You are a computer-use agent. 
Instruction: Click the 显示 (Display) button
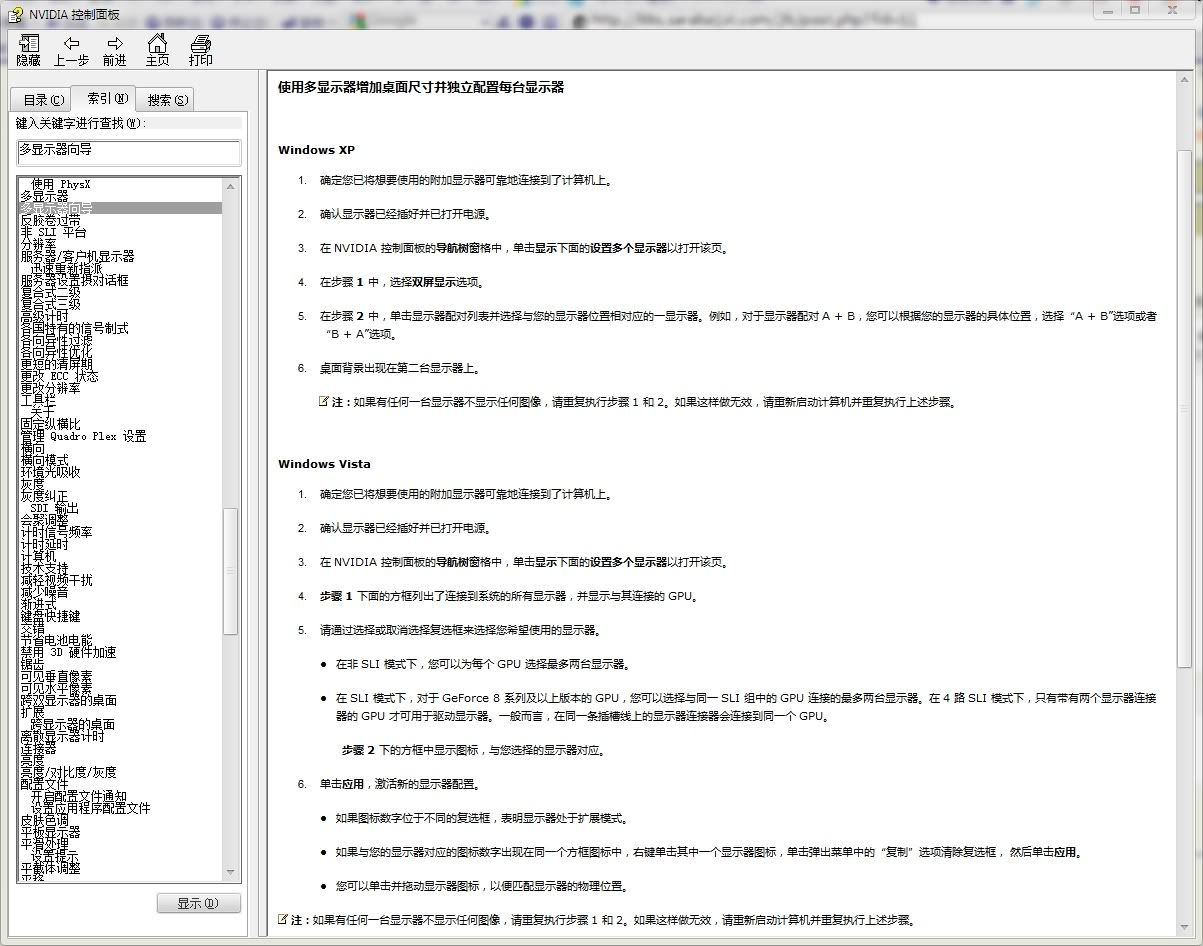pyautogui.click(x=198, y=903)
